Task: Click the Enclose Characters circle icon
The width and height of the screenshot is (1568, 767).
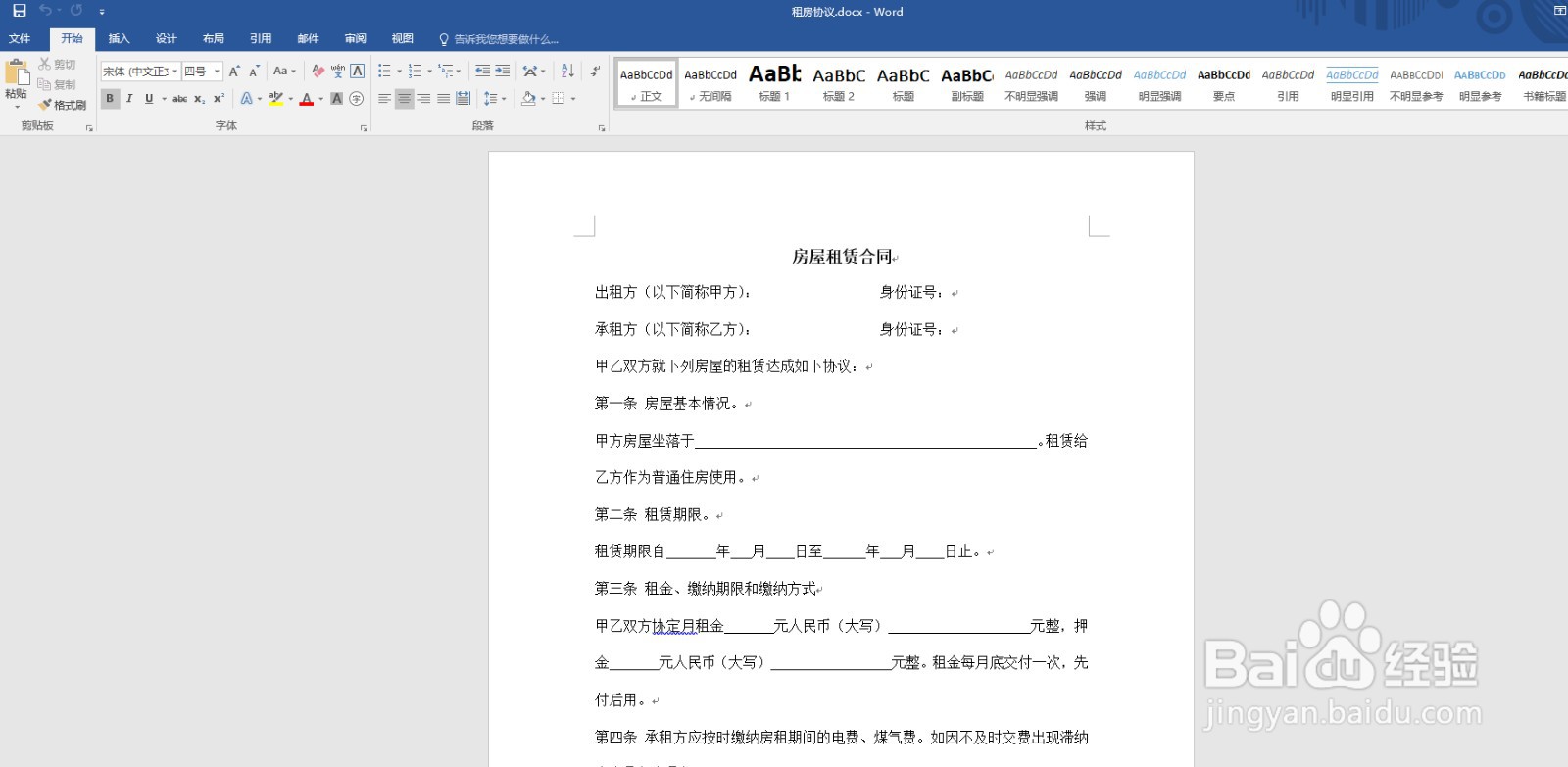Action: point(357,99)
